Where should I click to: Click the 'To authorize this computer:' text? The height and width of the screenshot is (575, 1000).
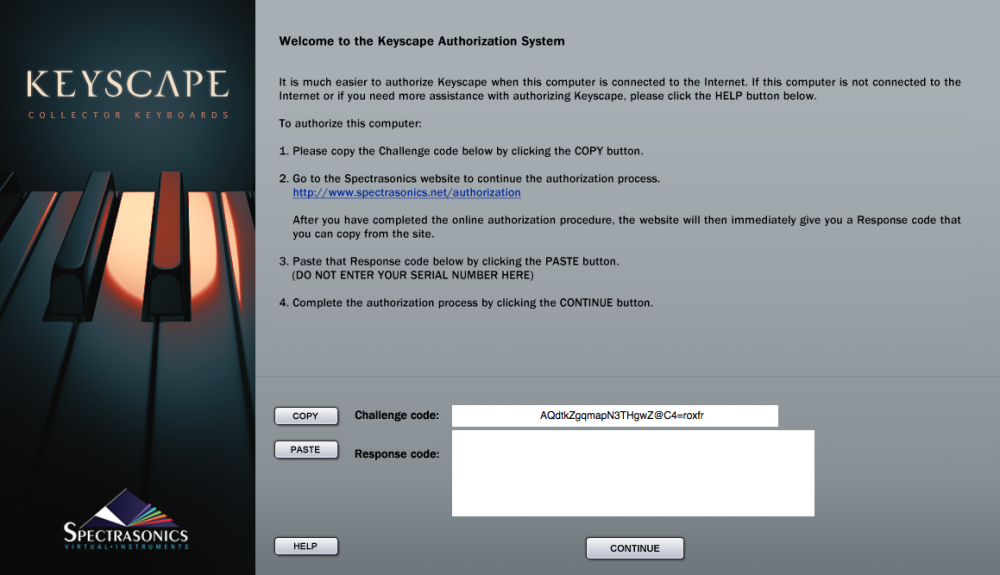point(350,124)
